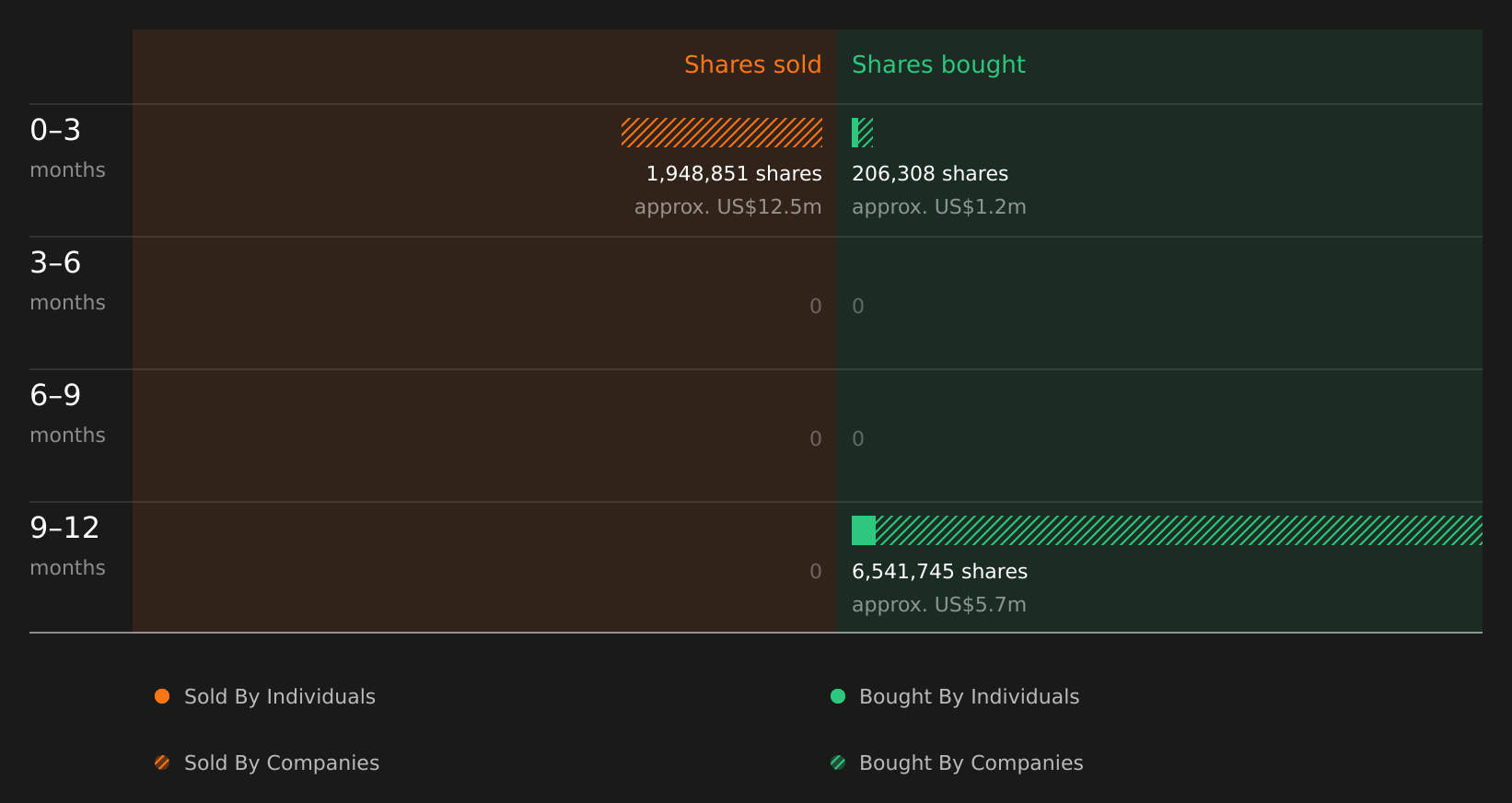Viewport: 1512px width, 803px height.
Task: Click the hatched green 'Bought By Companies' legend dot
Action: pos(838,762)
